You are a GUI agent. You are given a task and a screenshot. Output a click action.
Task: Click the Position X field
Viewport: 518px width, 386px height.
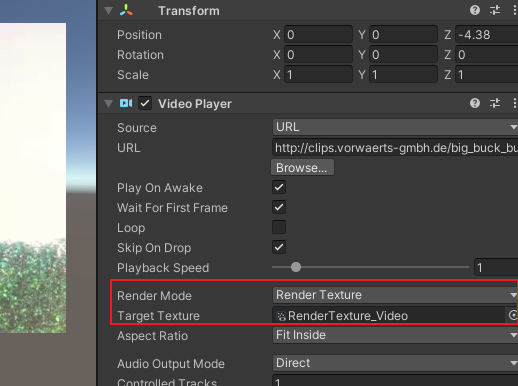[x=318, y=34]
